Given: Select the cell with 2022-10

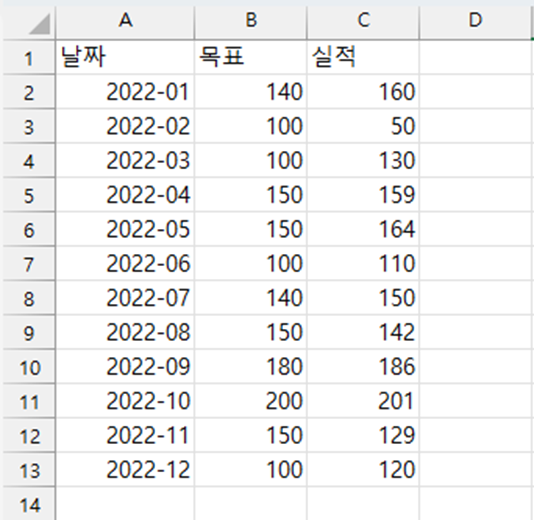Looking at the screenshot, I should coord(125,401).
